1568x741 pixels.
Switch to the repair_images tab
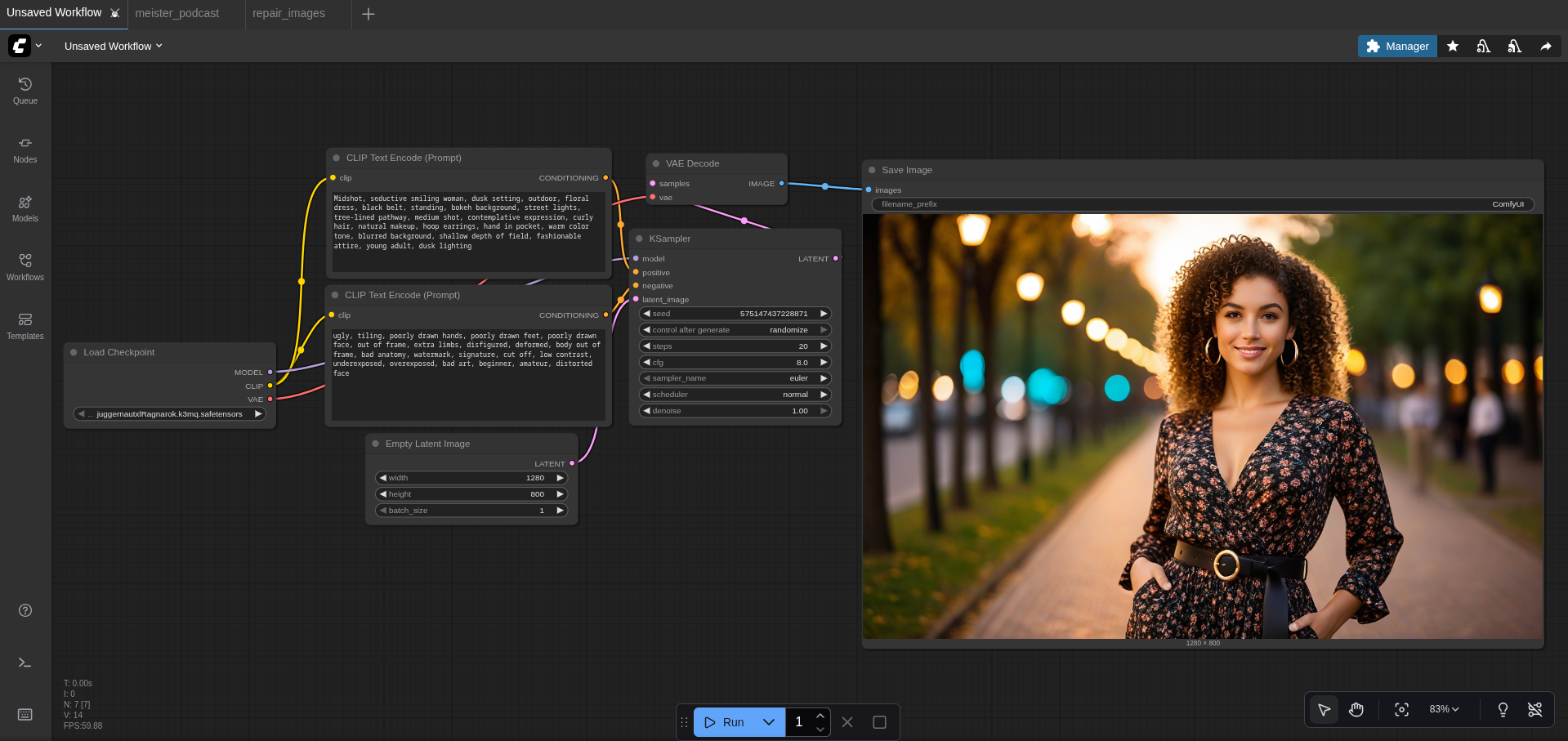(288, 14)
